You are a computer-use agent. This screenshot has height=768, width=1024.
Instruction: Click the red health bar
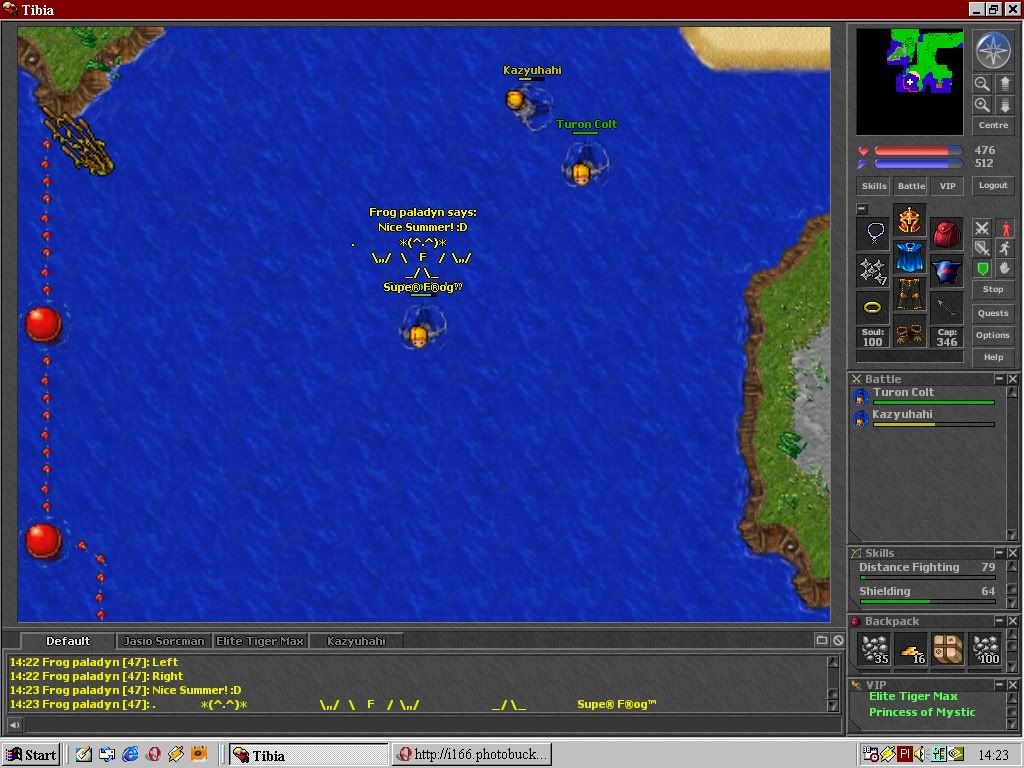pyautogui.click(x=918, y=151)
